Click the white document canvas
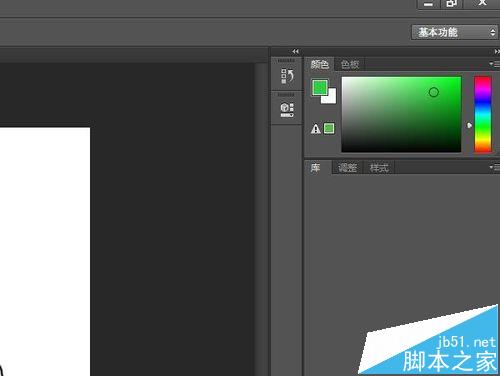 click(x=45, y=252)
